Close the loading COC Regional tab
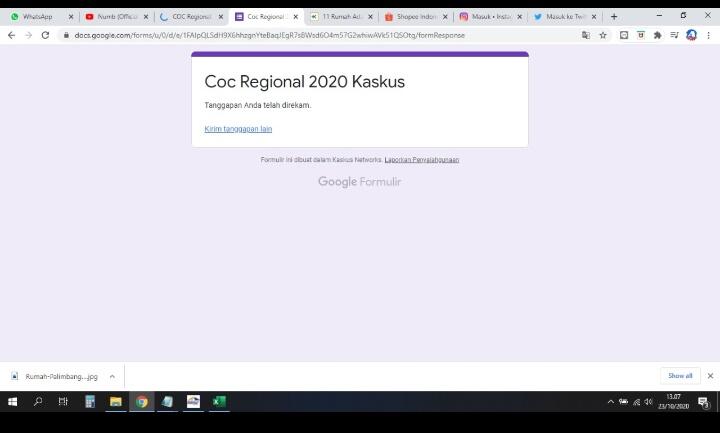The width and height of the screenshot is (720, 433). pos(221,17)
